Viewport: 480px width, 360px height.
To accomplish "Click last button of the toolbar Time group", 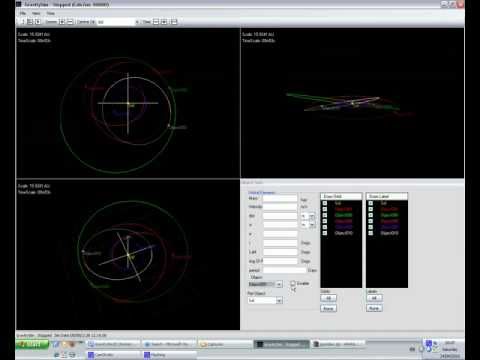I will pyautogui.click(x=174, y=22).
